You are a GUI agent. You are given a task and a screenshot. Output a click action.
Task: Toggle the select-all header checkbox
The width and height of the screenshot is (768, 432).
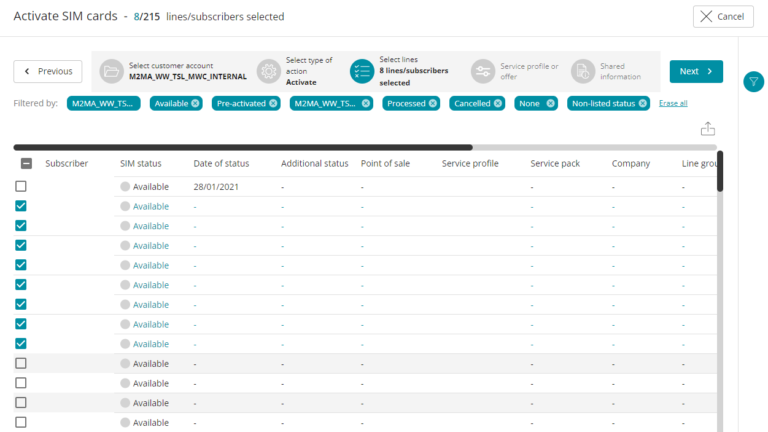tap(26, 164)
